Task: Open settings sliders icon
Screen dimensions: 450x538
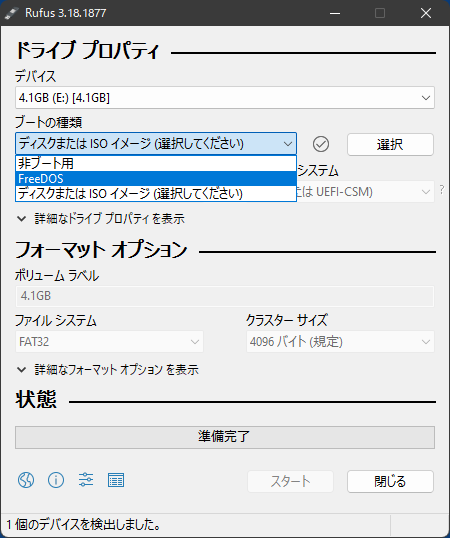Action: (x=86, y=480)
